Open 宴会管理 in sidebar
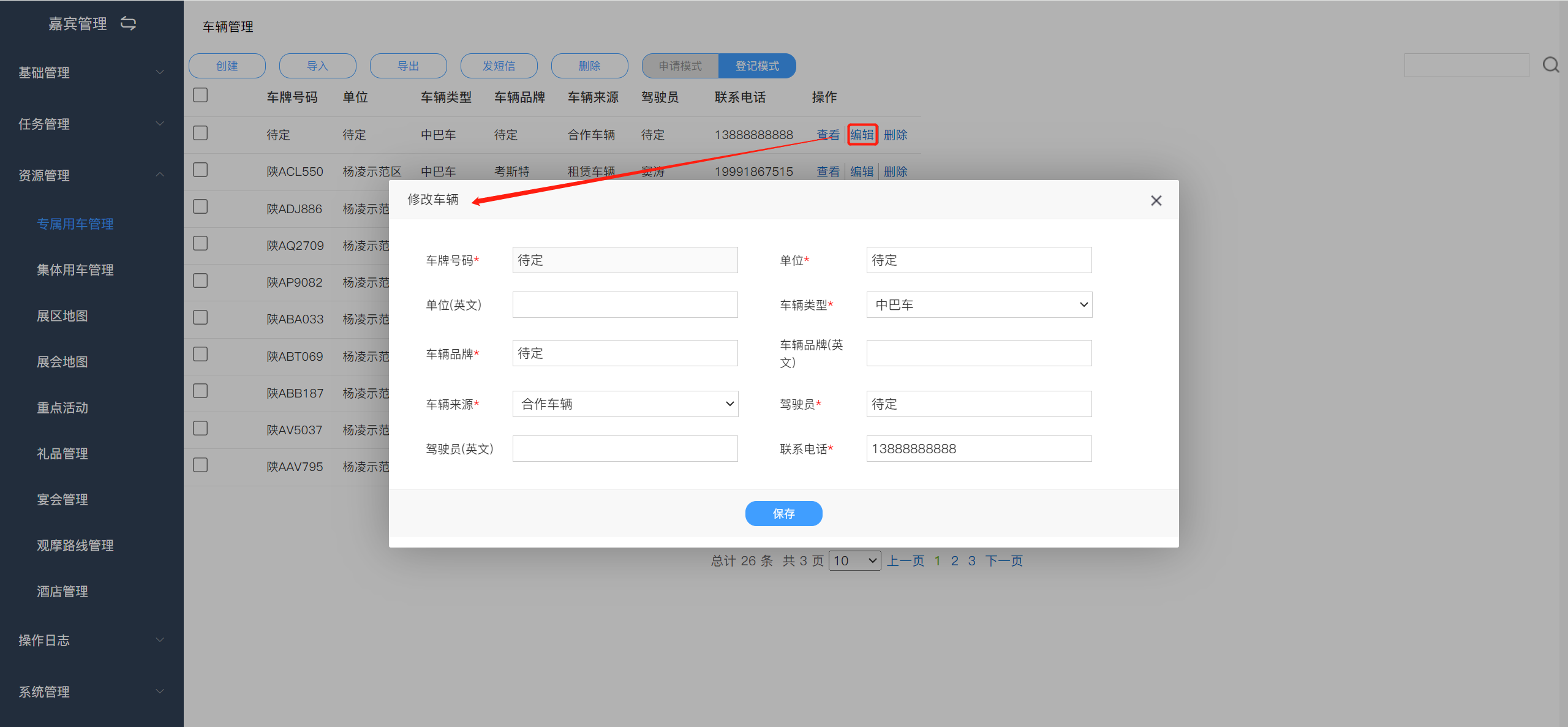 pyautogui.click(x=62, y=500)
